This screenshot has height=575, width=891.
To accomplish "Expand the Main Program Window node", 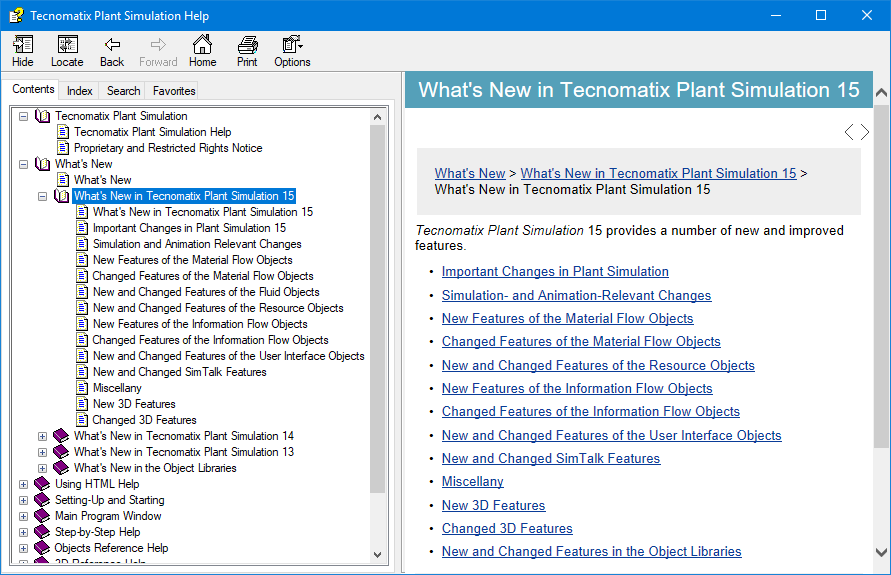I will (23, 516).
